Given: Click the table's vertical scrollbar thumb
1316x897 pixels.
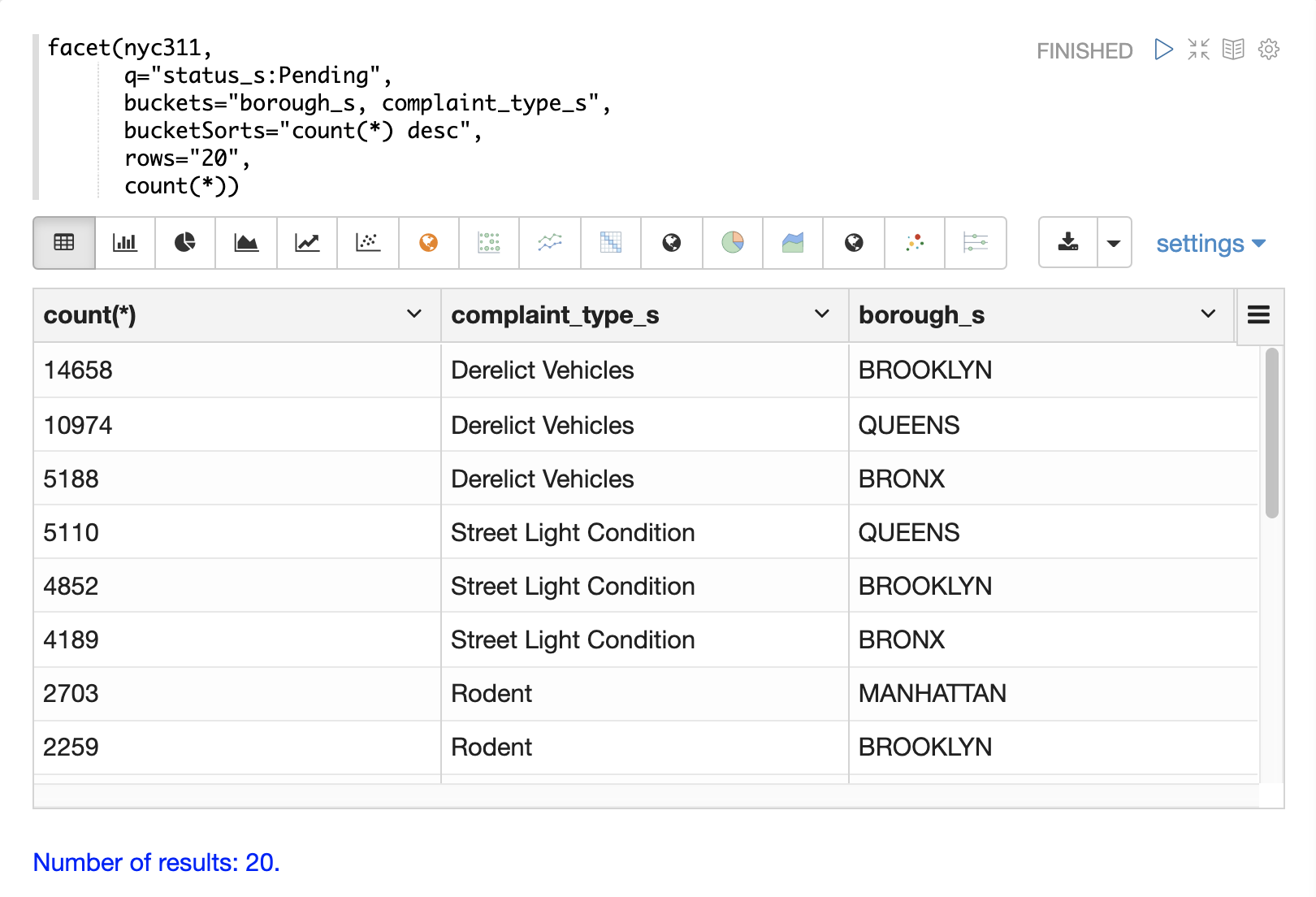Looking at the screenshot, I should [x=1272, y=432].
